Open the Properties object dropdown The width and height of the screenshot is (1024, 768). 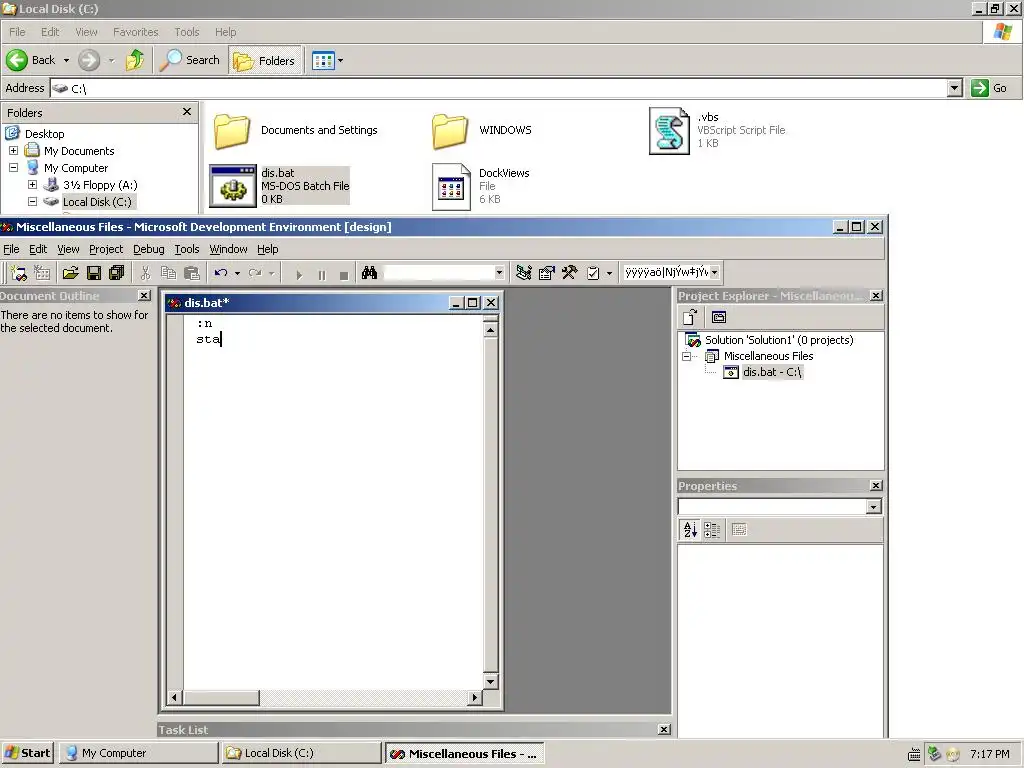873,507
